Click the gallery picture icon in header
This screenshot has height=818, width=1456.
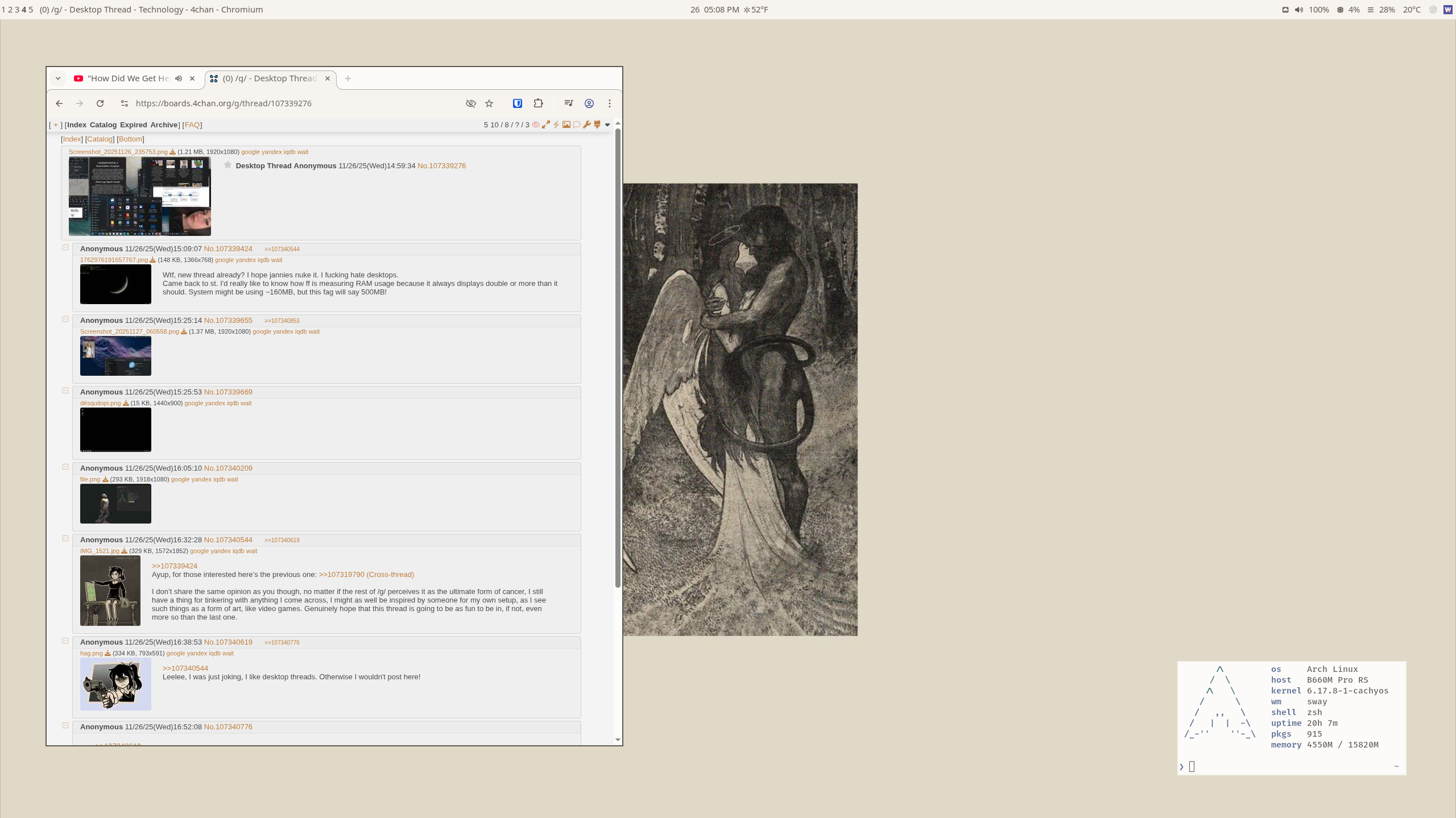566,125
